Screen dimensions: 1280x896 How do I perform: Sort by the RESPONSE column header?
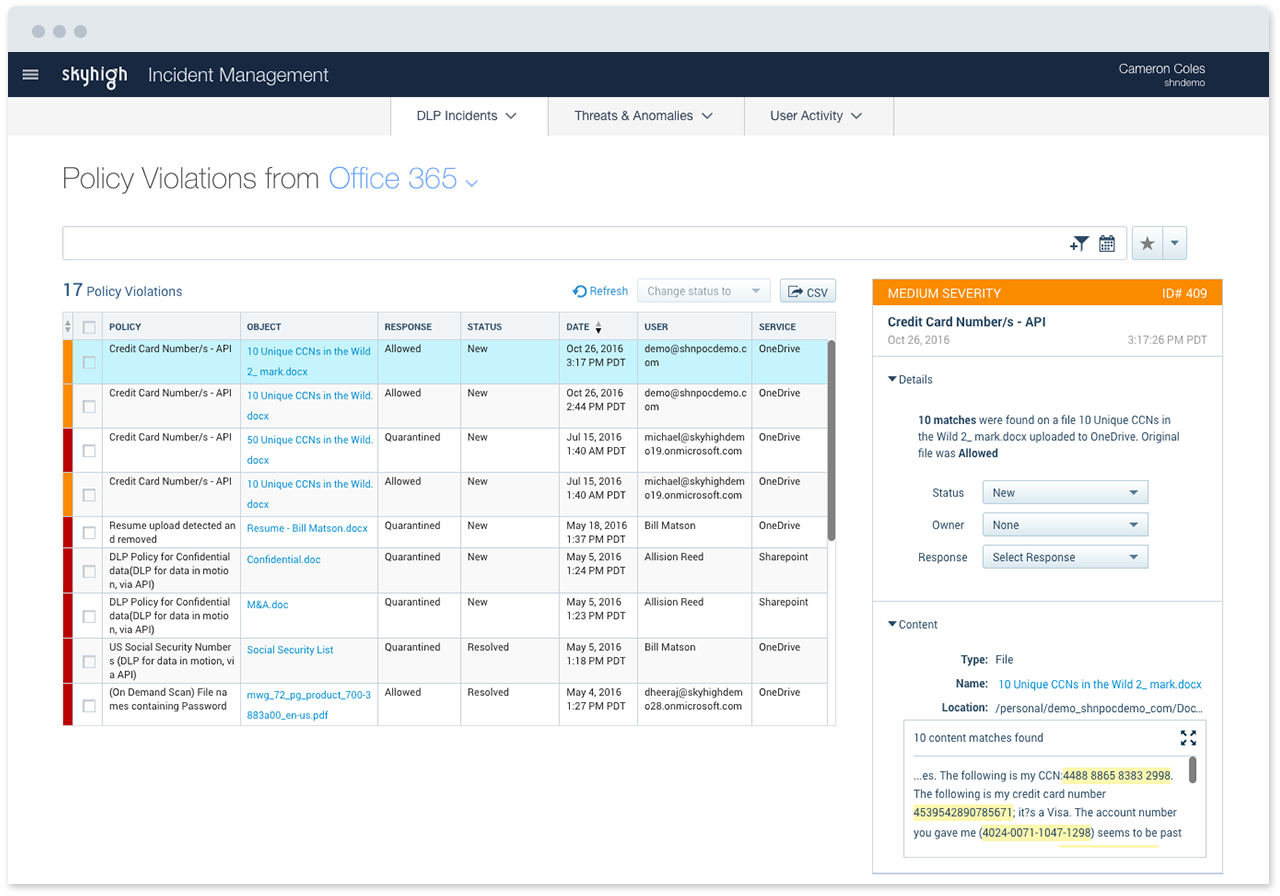408,327
